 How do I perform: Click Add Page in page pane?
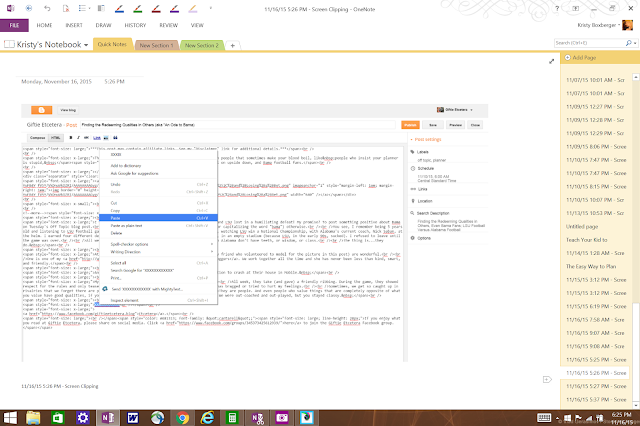coord(580,58)
